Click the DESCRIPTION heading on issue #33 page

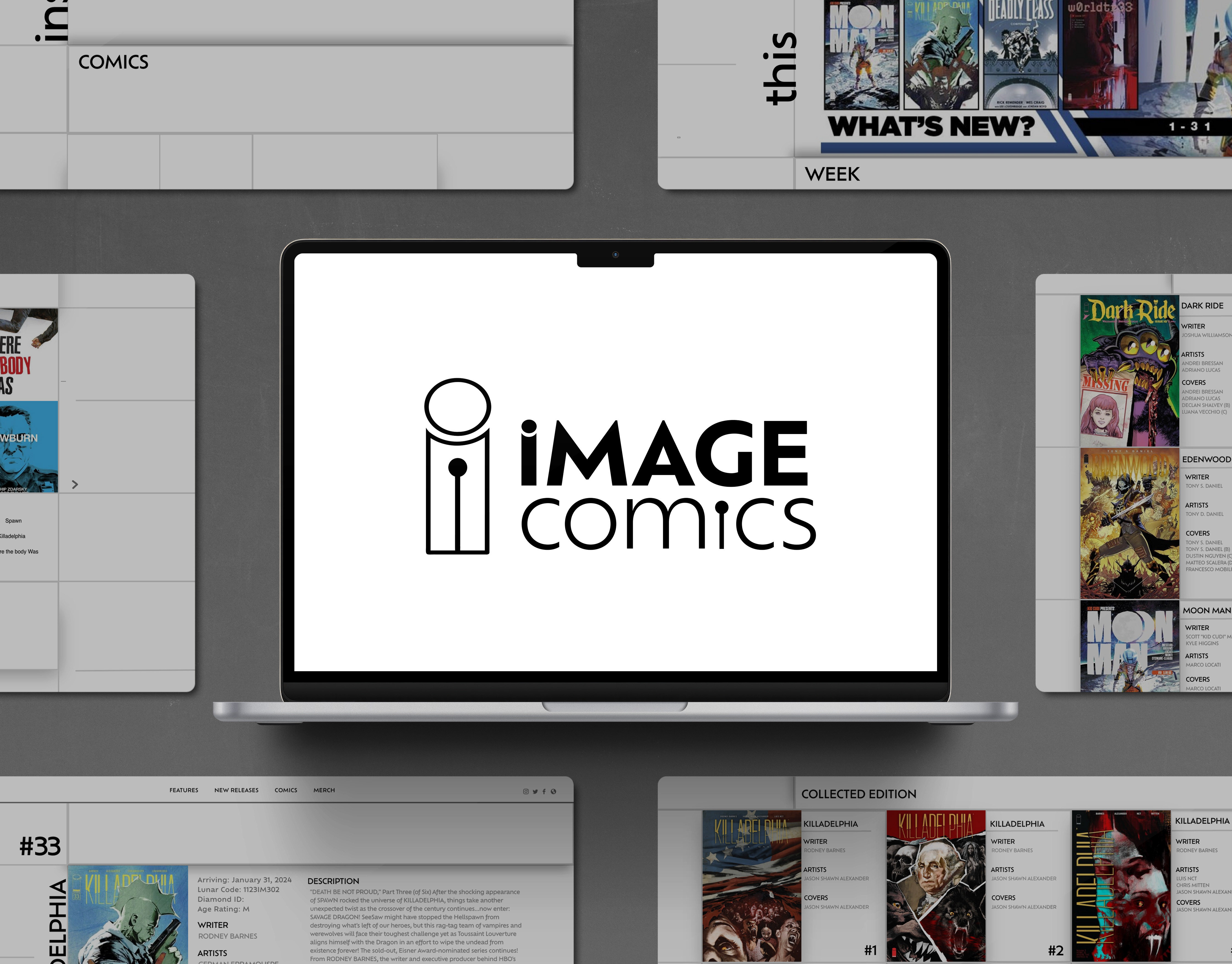coord(333,881)
